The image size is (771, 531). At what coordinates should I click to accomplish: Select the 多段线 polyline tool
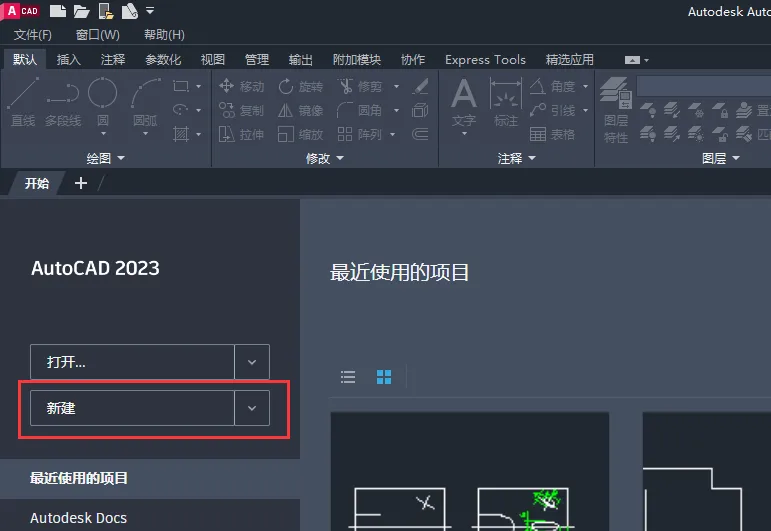tap(63, 102)
